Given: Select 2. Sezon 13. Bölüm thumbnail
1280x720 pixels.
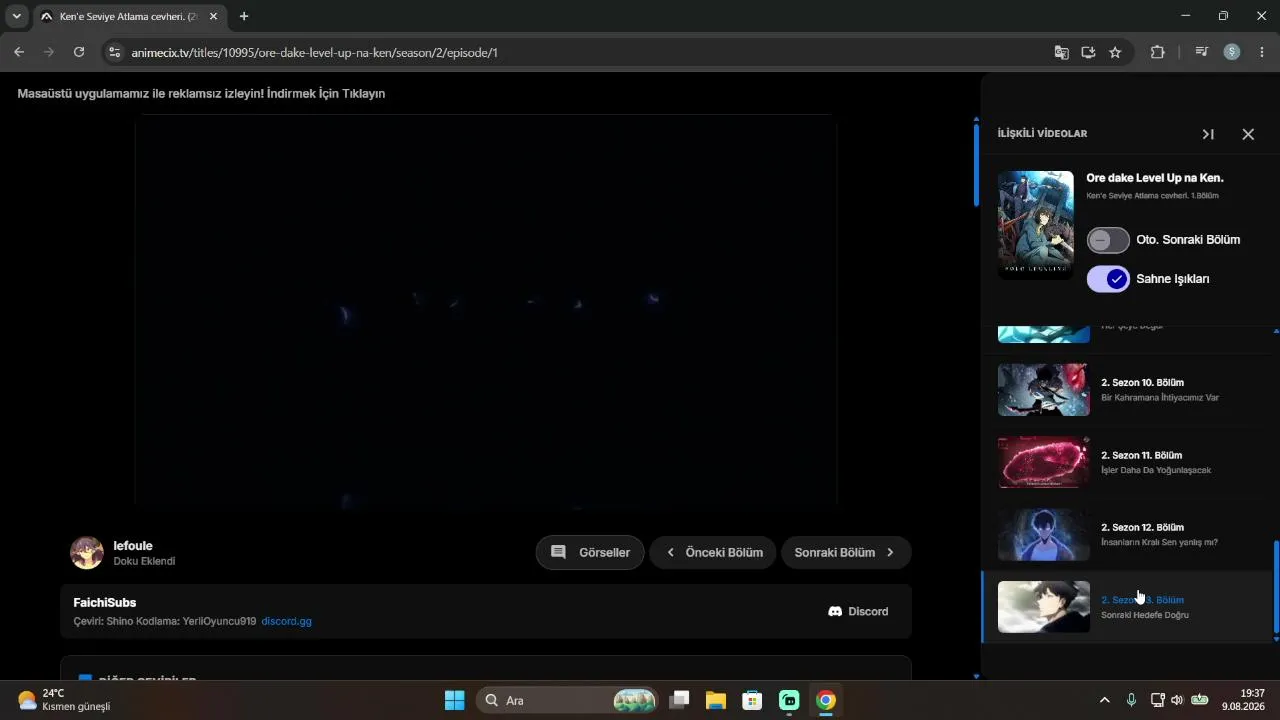Looking at the screenshot, I should coord(1044,607).
